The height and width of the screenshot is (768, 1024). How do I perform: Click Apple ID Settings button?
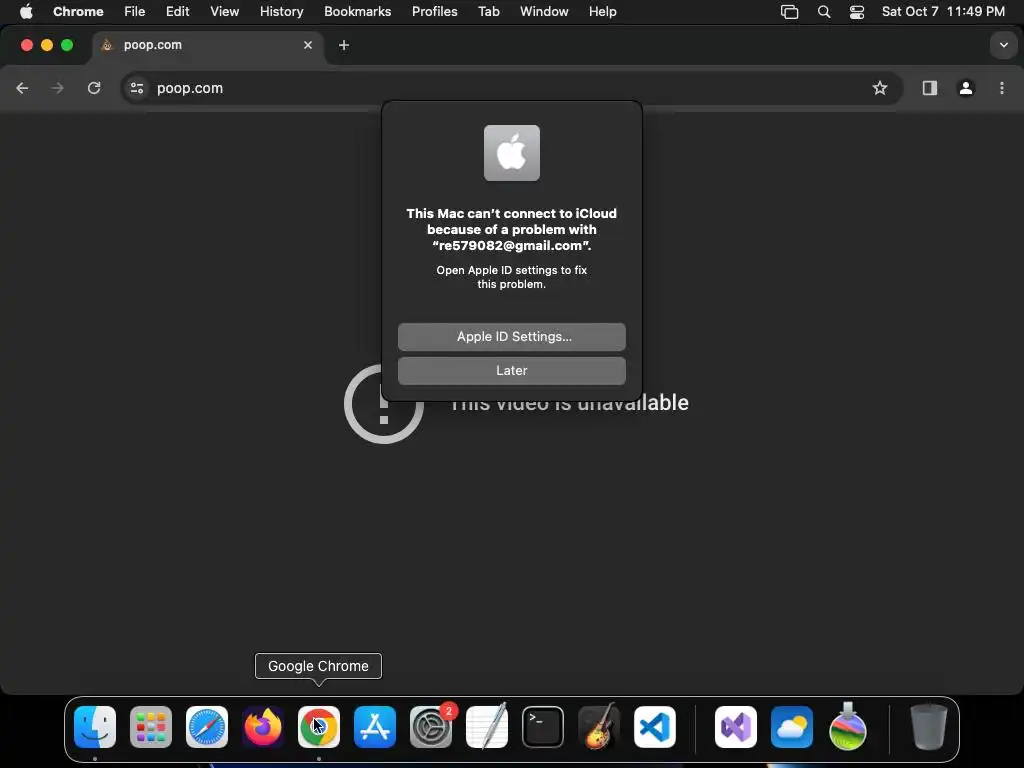pos(512,337)
